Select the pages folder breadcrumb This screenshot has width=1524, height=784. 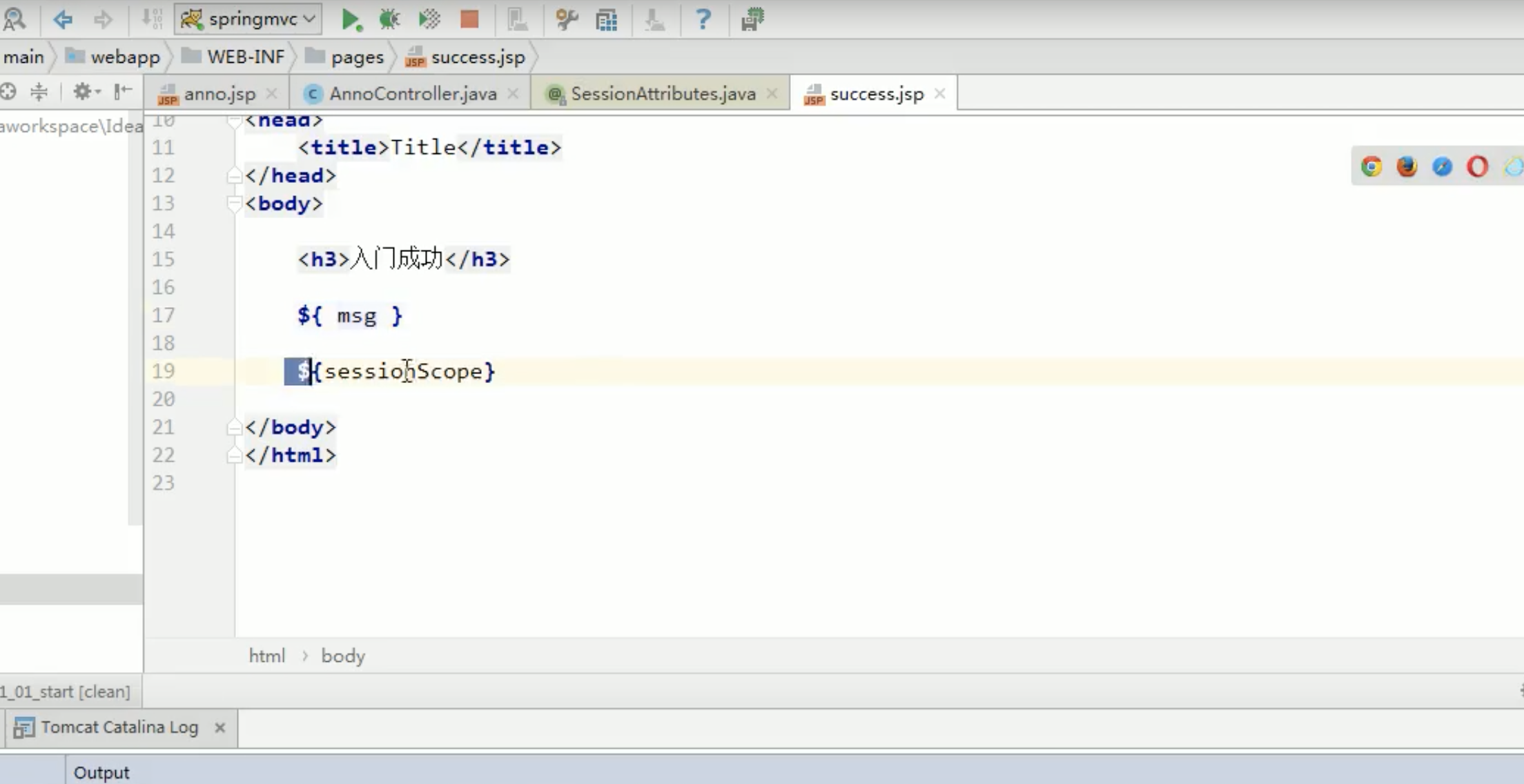click(x=344, y=57)
